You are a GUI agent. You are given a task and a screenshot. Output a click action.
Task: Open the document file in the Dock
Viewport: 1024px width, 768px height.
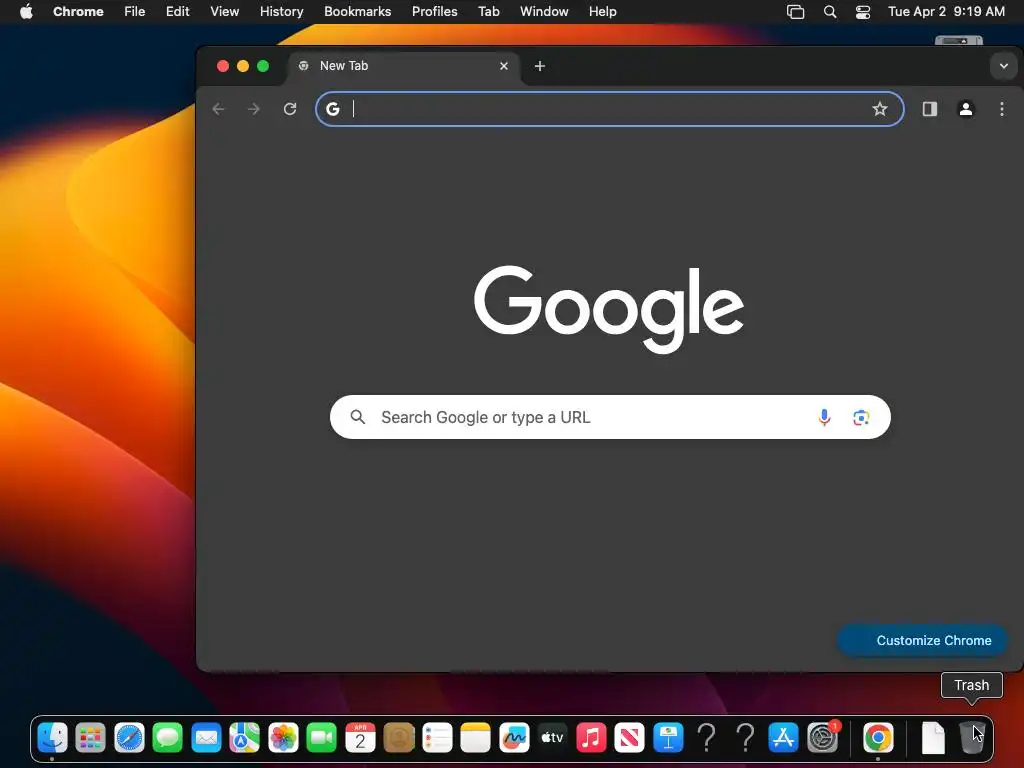click(933, 738)
